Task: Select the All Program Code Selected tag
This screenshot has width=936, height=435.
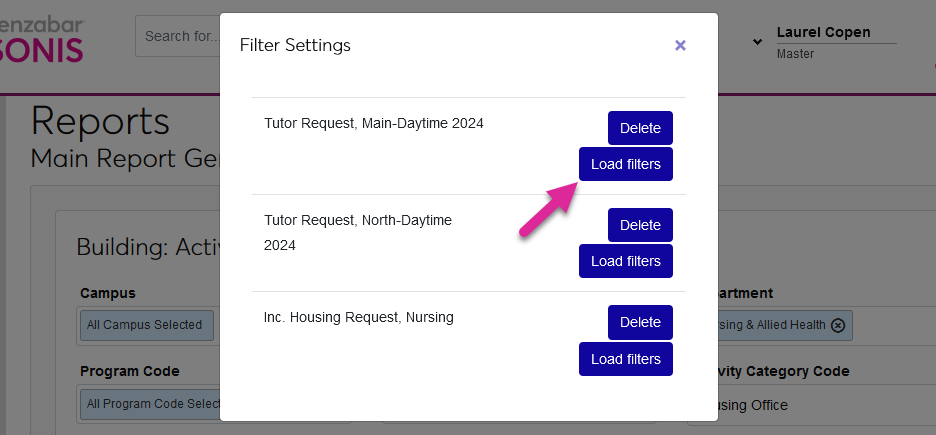Action: point(150,404)
